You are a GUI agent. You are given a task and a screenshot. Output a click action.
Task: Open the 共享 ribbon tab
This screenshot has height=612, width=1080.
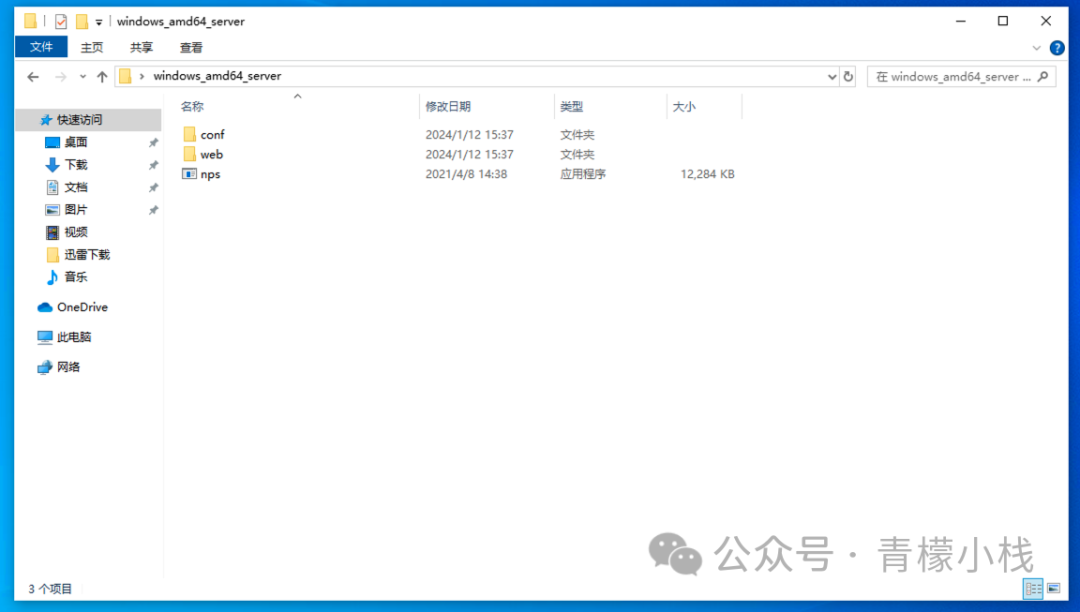[x=141, y=48]
